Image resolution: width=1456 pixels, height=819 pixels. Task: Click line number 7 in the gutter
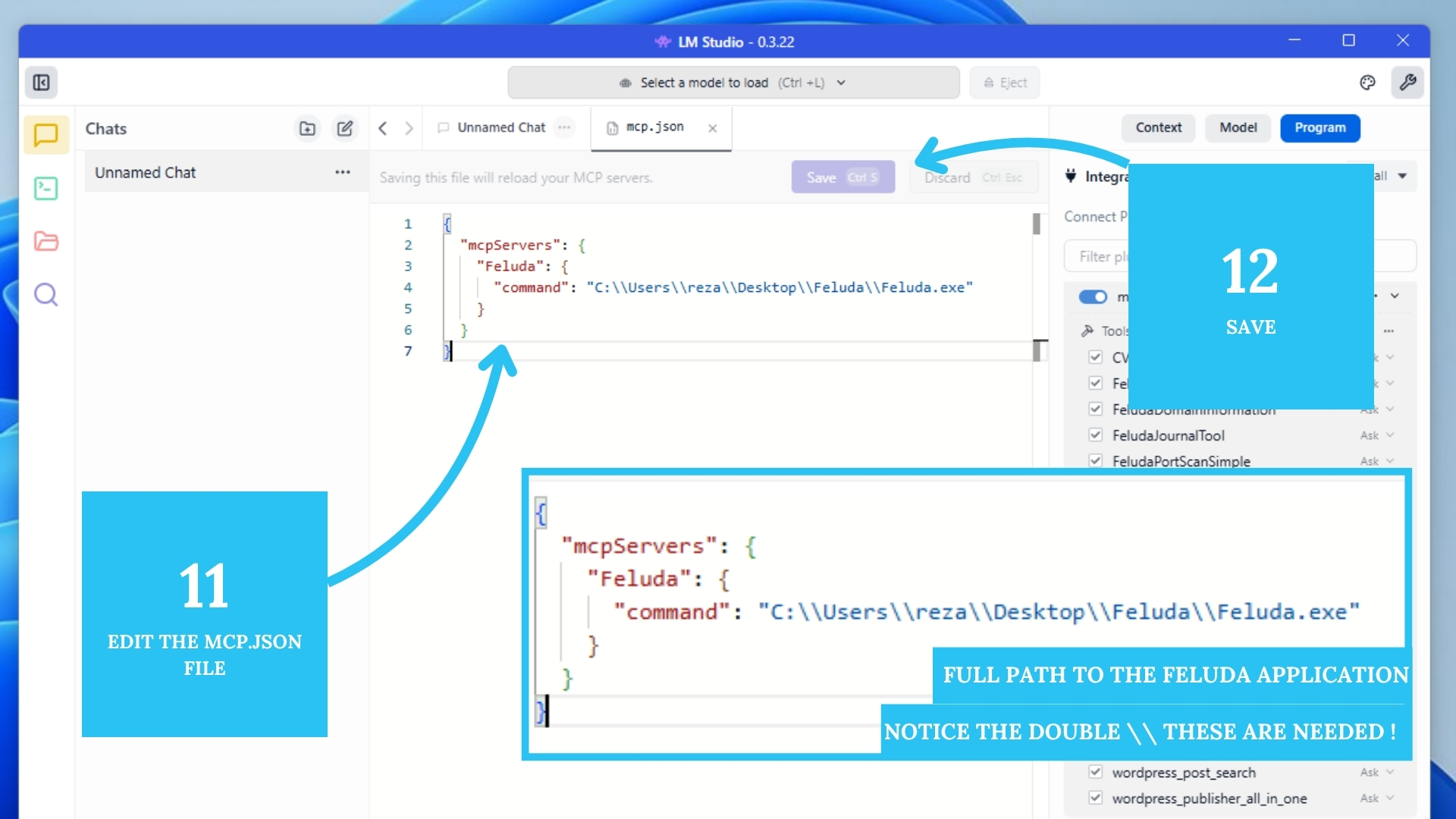(x=408, y=351)
